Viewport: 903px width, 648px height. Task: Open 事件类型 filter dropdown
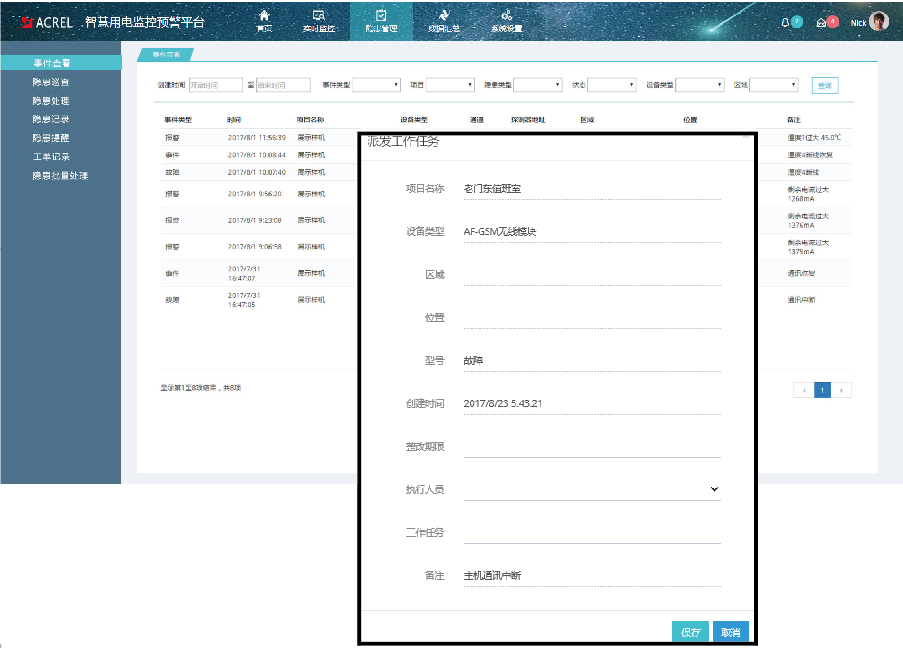[x=376, y=85]
